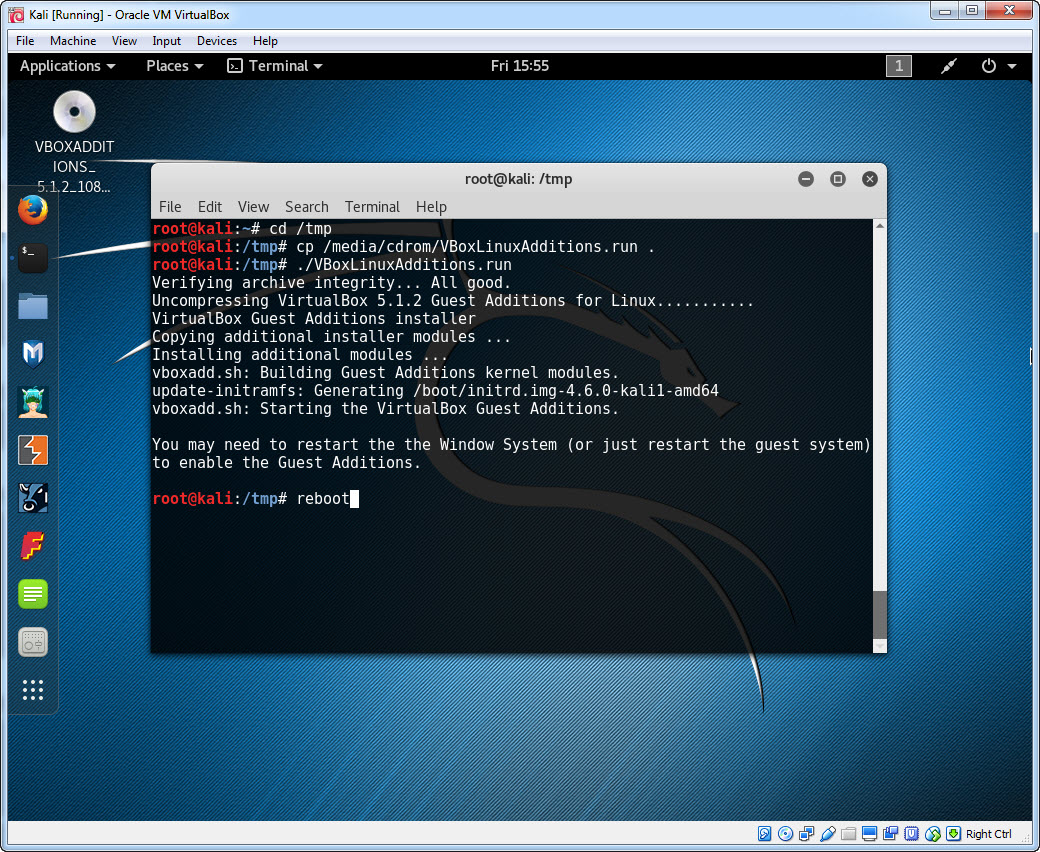Open the Firefox browser from the dock
This screenshot has height=852, width=1040.
(x=32, y=210)
